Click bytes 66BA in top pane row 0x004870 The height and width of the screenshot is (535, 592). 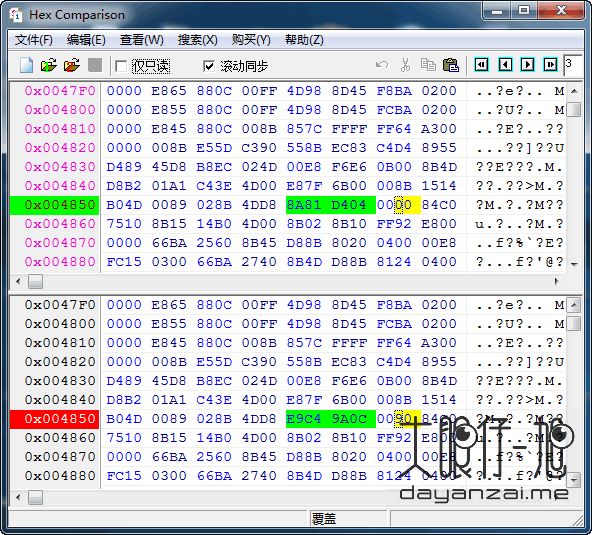(169, 243)
